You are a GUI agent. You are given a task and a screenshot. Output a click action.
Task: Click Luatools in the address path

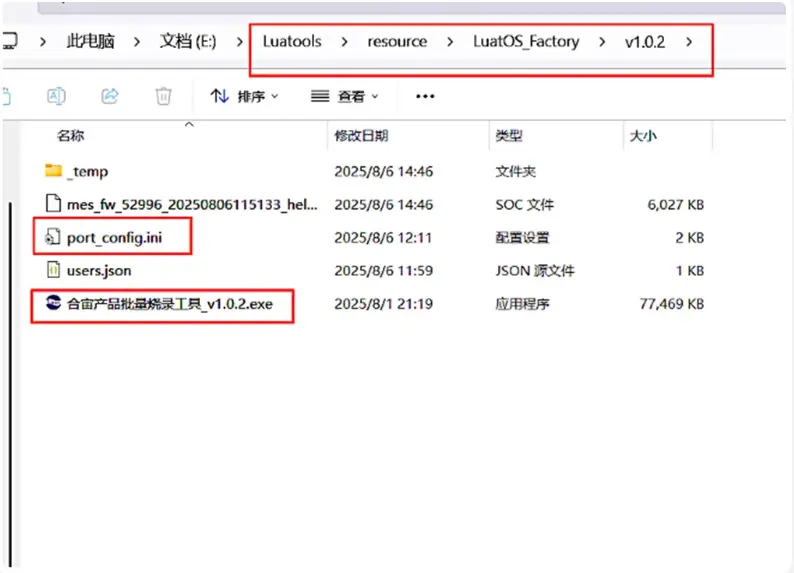point(292,41)
